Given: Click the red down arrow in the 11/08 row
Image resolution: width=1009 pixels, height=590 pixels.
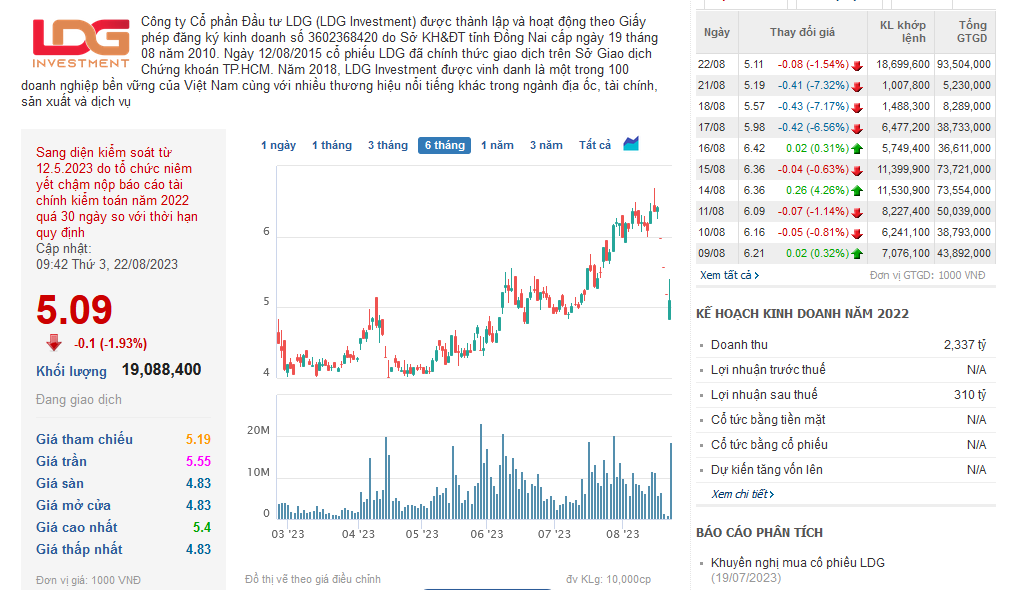Looking at the screenshot, I should (856, 212).
